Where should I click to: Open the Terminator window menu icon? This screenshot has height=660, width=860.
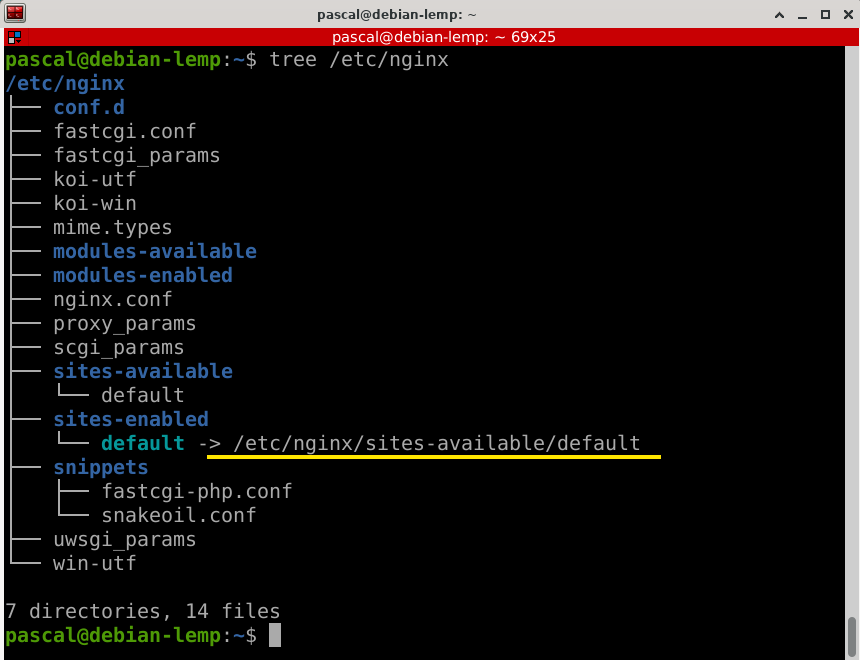15,13
